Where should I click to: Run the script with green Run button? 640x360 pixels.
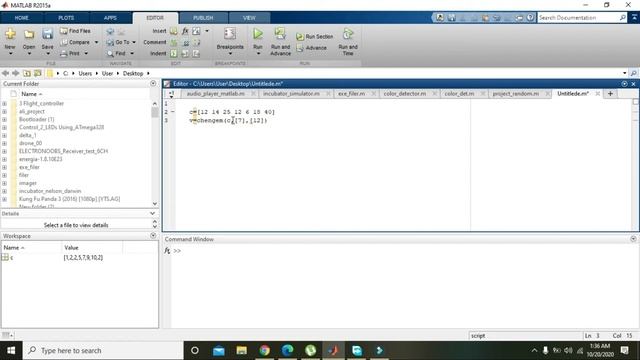point(258,34)
